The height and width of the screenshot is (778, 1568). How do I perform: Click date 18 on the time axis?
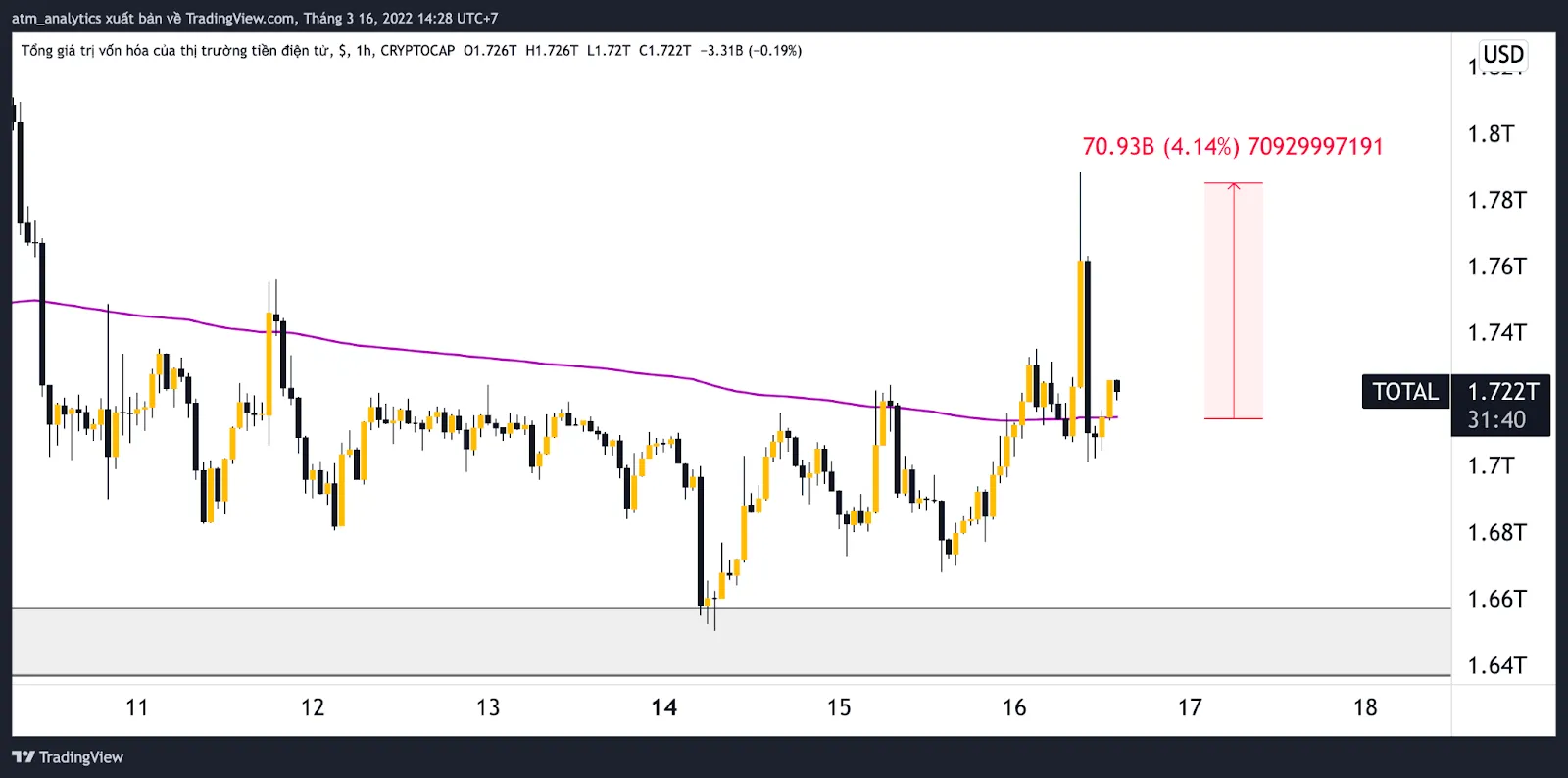click(1365, 707)
